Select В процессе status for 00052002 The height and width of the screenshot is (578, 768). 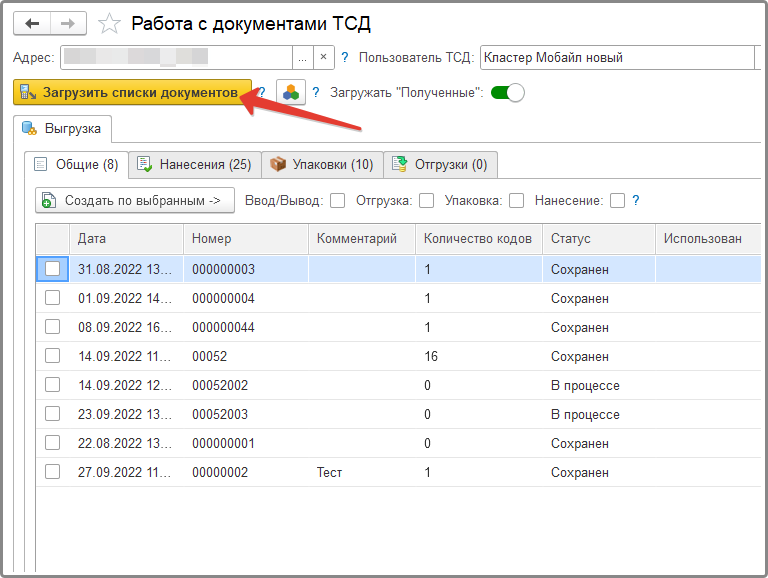599,385
